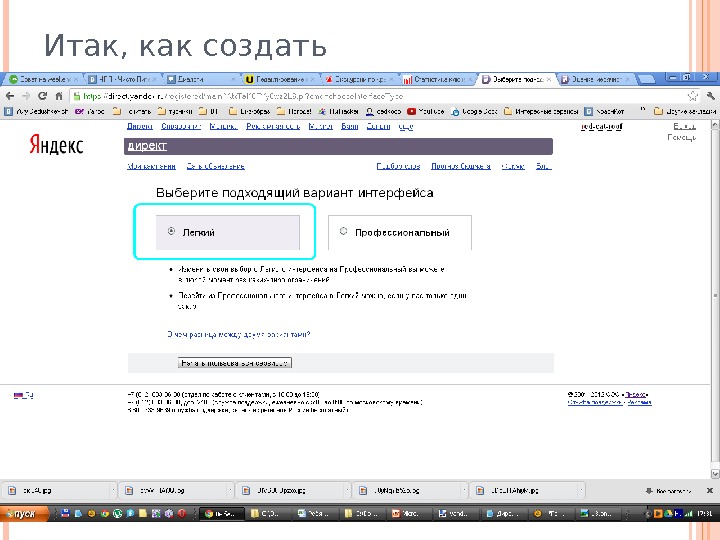Open dropdown arrow of fourth downloaded jpg
Screen dimensions: 720x540
click(463, 490)
